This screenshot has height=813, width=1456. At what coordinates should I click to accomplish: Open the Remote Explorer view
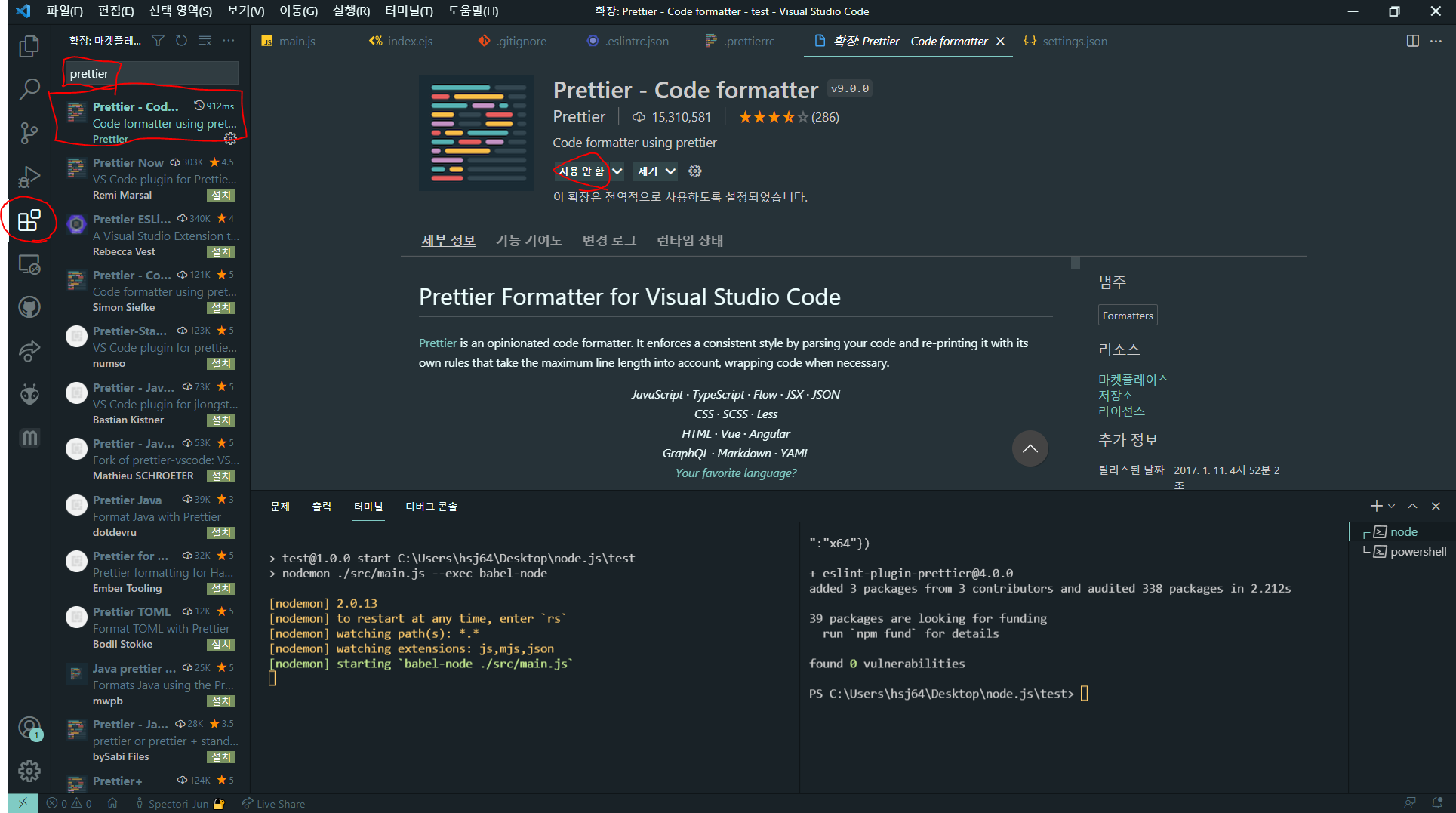tap(29, 264)
